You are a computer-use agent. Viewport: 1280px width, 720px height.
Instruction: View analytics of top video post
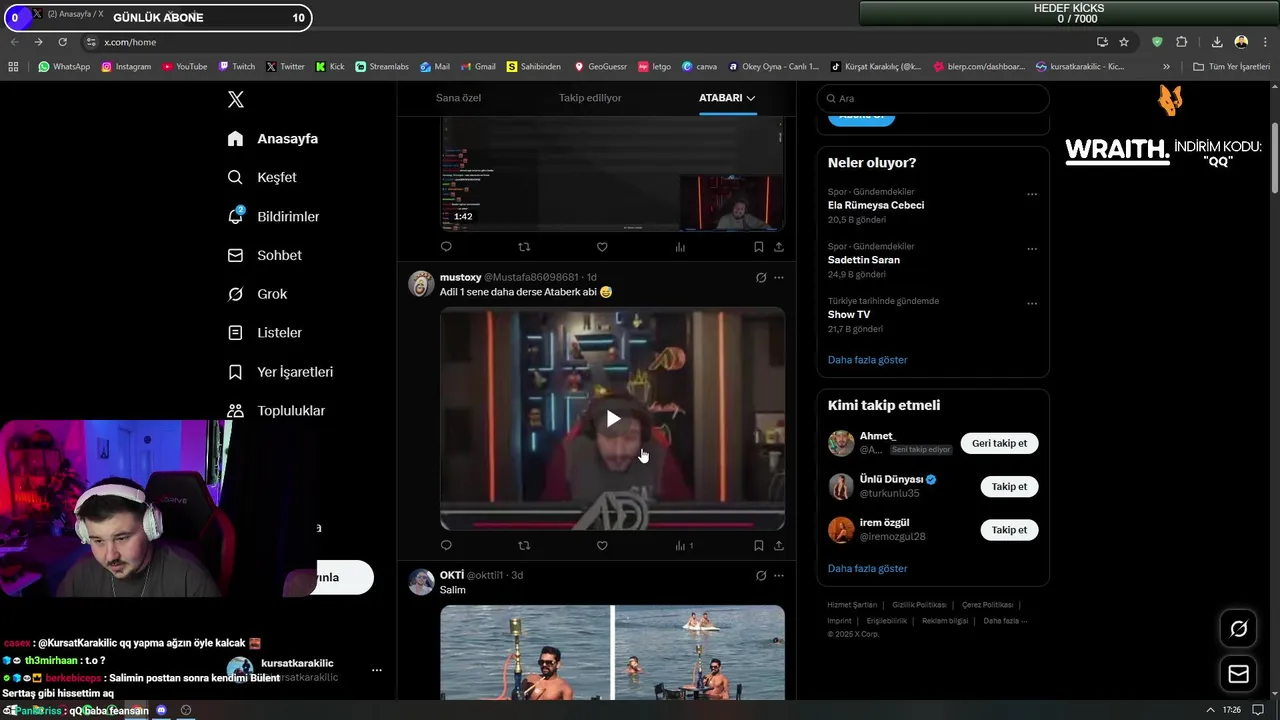click(680, 247)
